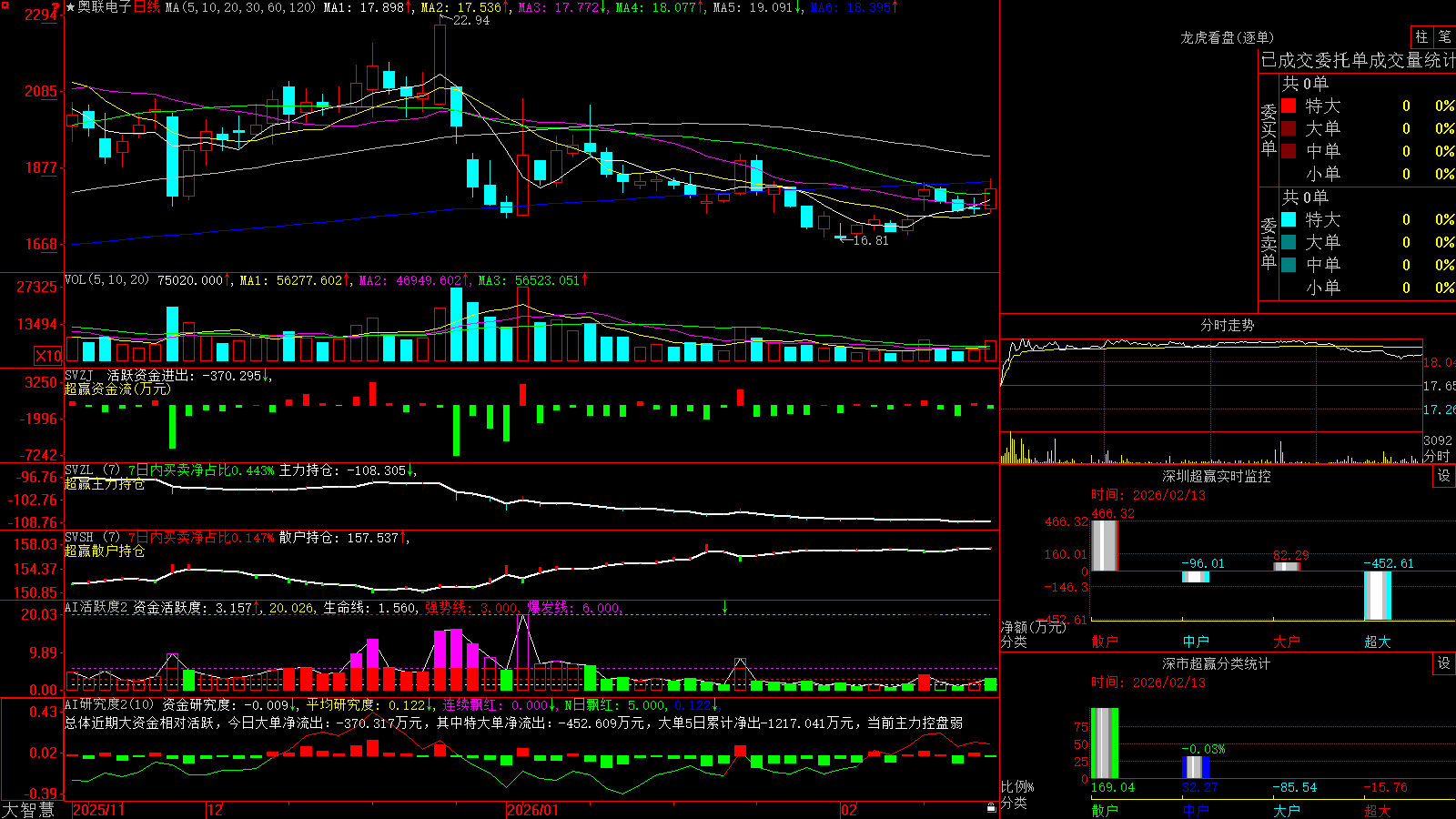Toggle the X10 volume scale button
Image resolution: width=1456 pixels, height=819 pixels.
(x=48, y=356)
